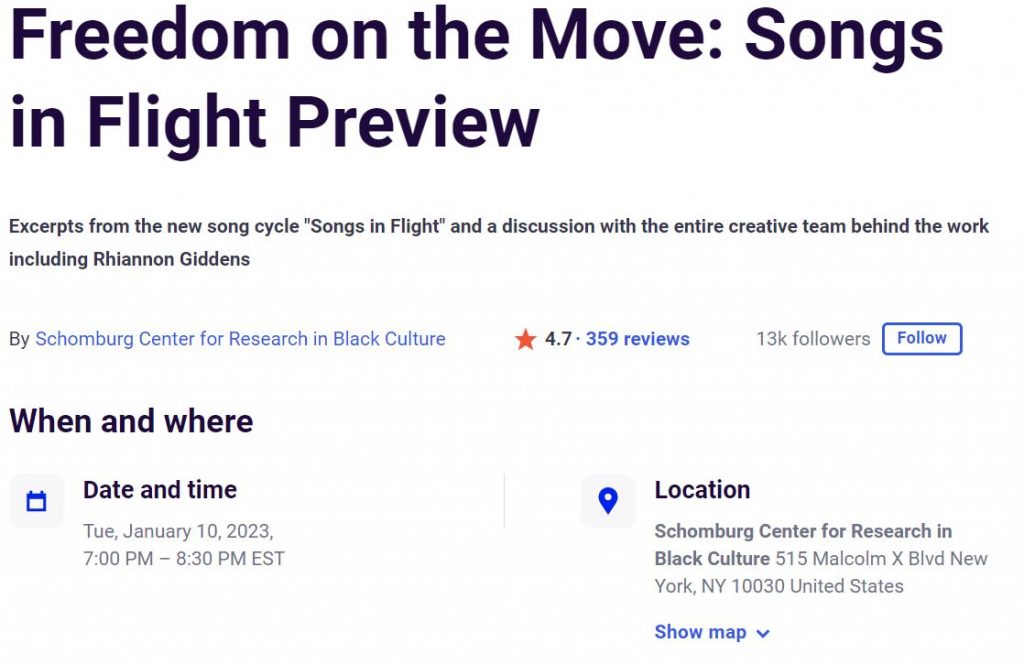
Task: View the 359 reviews link
Action: coord(637,338)
